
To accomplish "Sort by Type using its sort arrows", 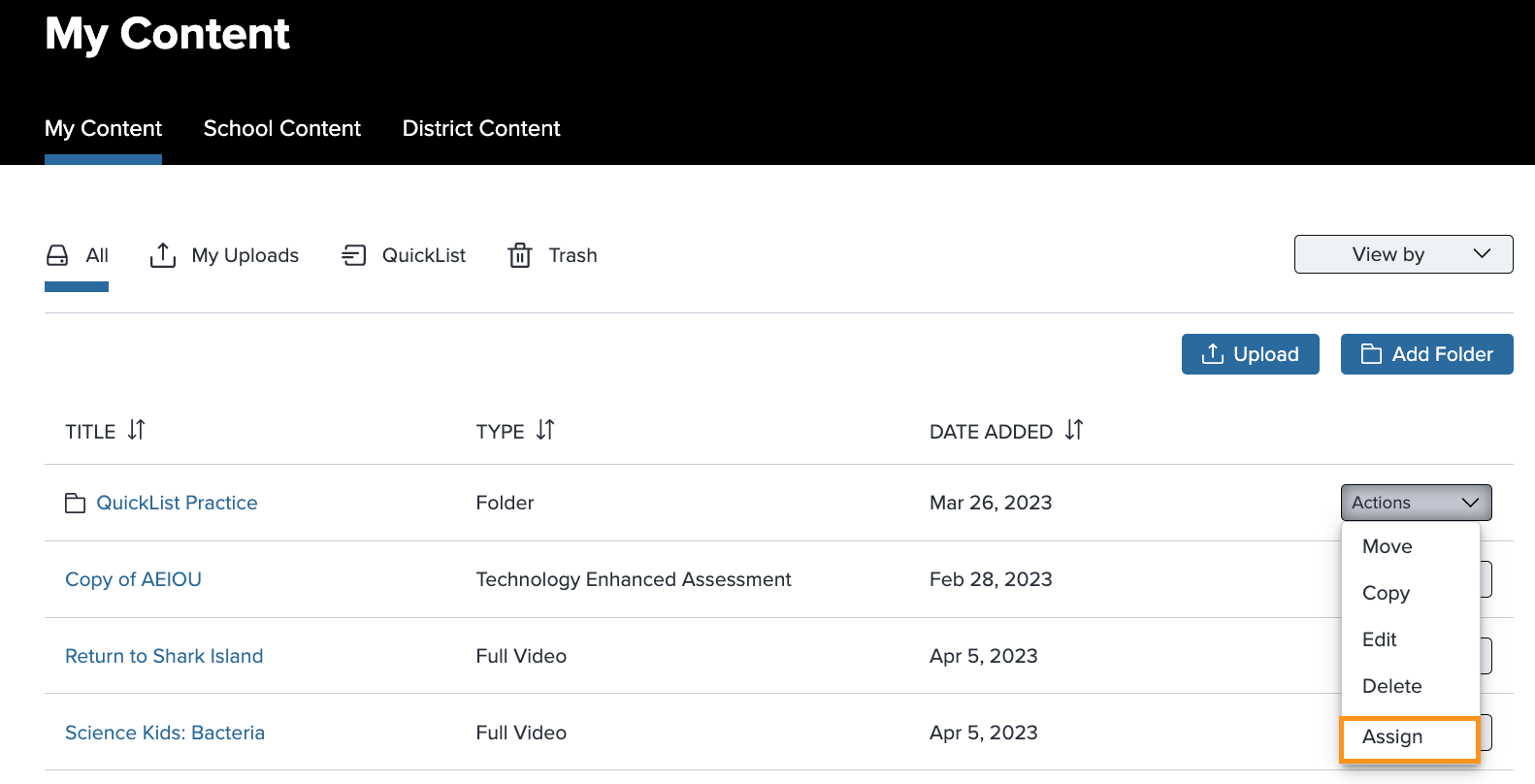I will coord(546,430).
